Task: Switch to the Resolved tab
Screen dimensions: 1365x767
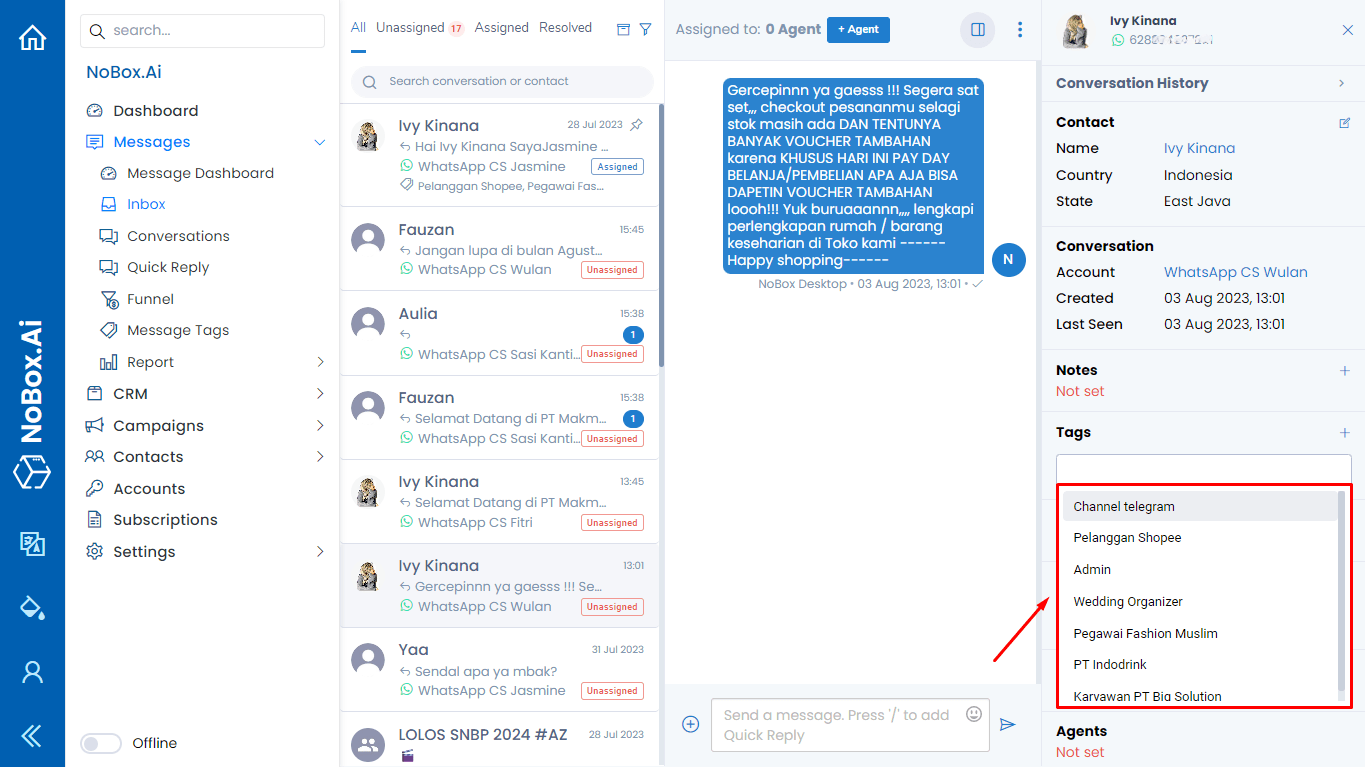Action: [565, 27]
